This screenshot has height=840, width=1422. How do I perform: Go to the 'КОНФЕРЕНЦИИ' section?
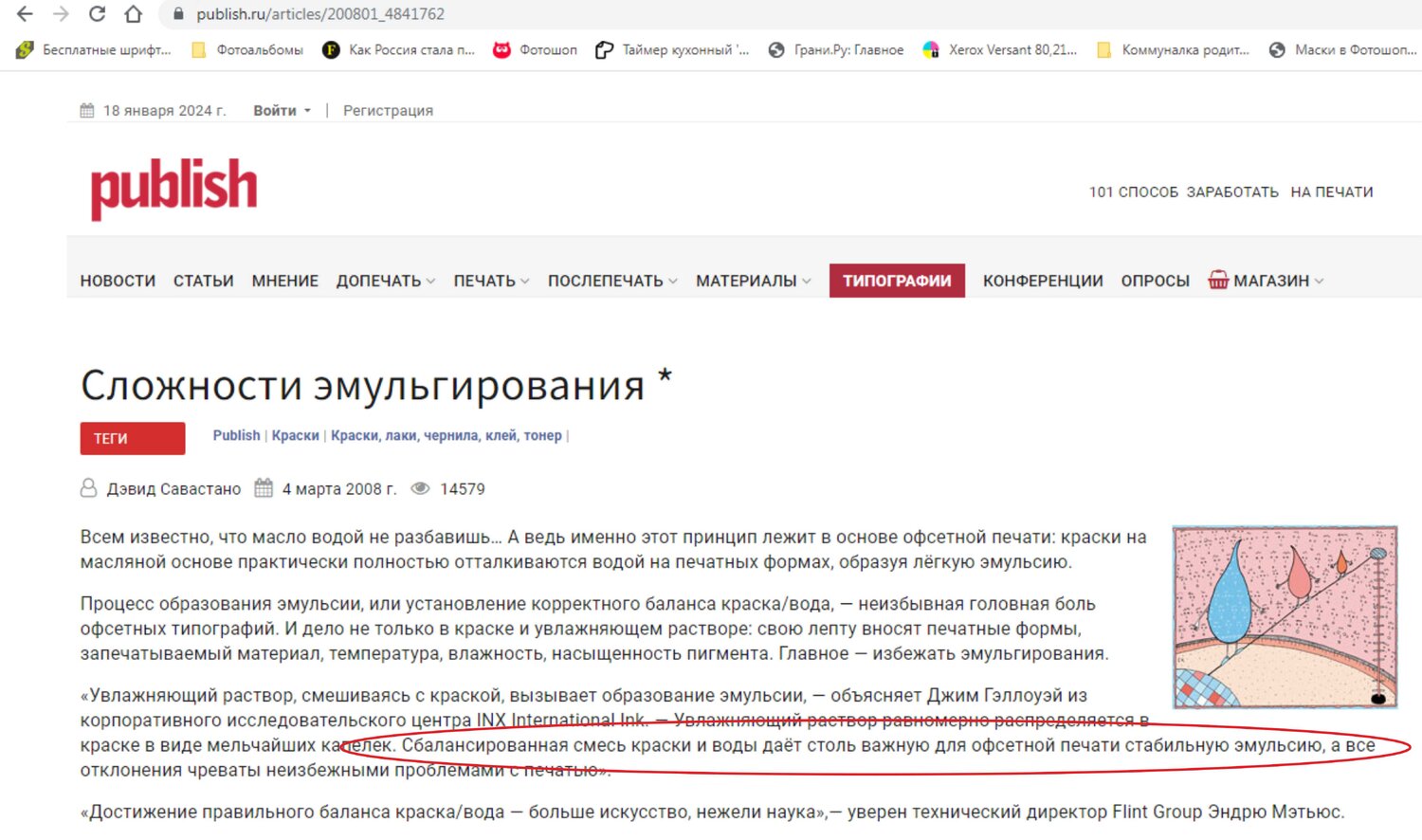coord(1043,282)
